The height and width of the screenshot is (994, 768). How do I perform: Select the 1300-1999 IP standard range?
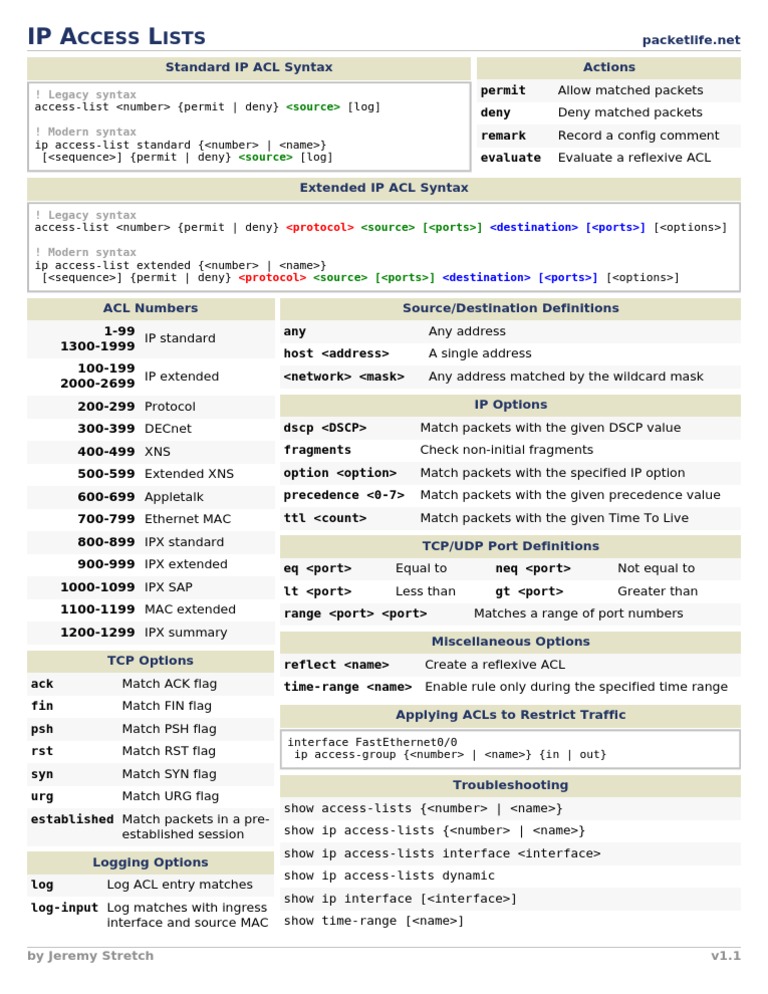98,346
